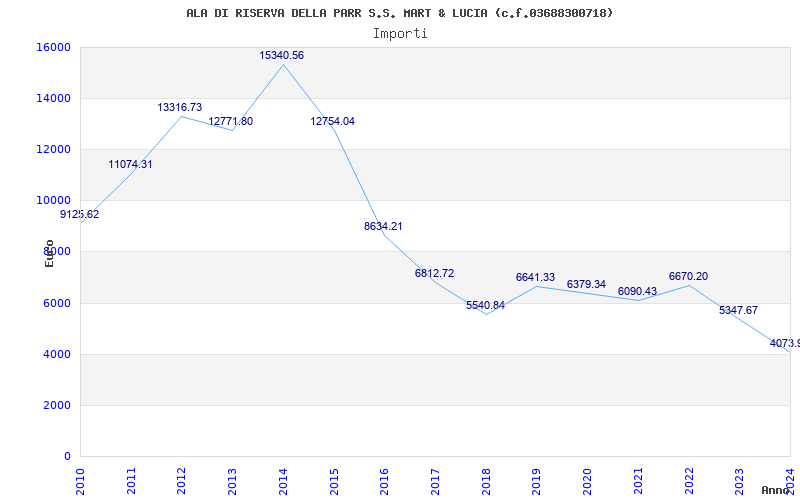Click the data label 8634.21
This screenshot has width=800, height=500.
click(383, 226)
